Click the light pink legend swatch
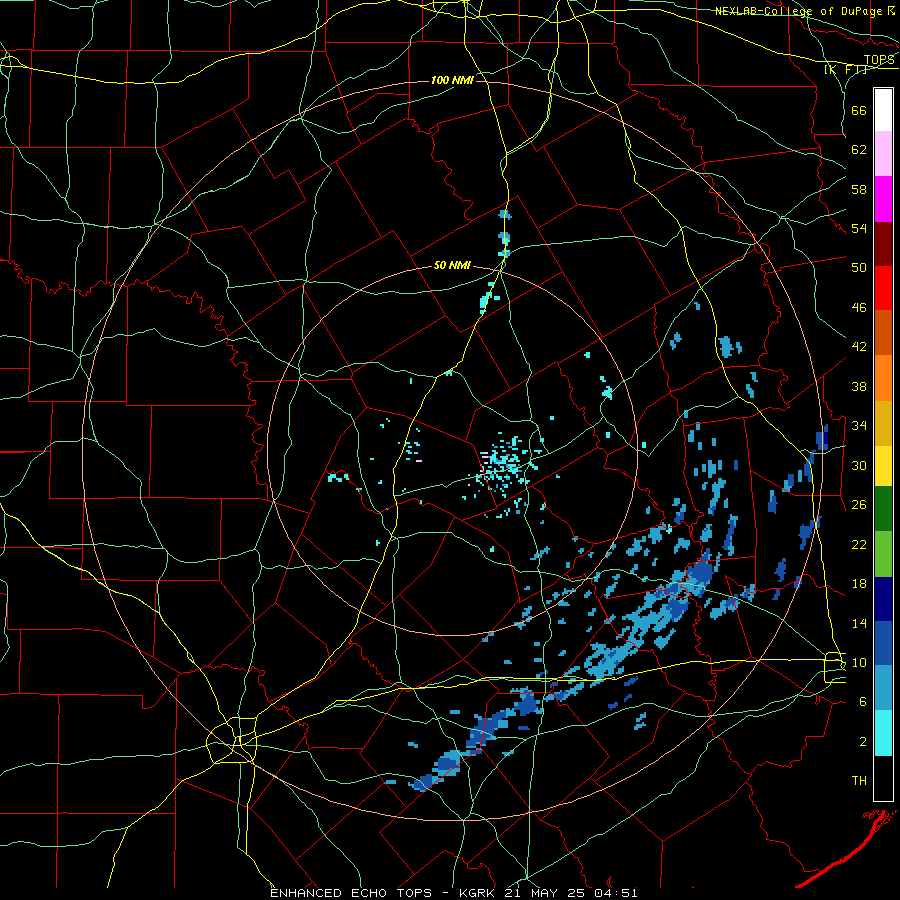The width and height of the screenshot is (900, 900). [x=883, y=154]
